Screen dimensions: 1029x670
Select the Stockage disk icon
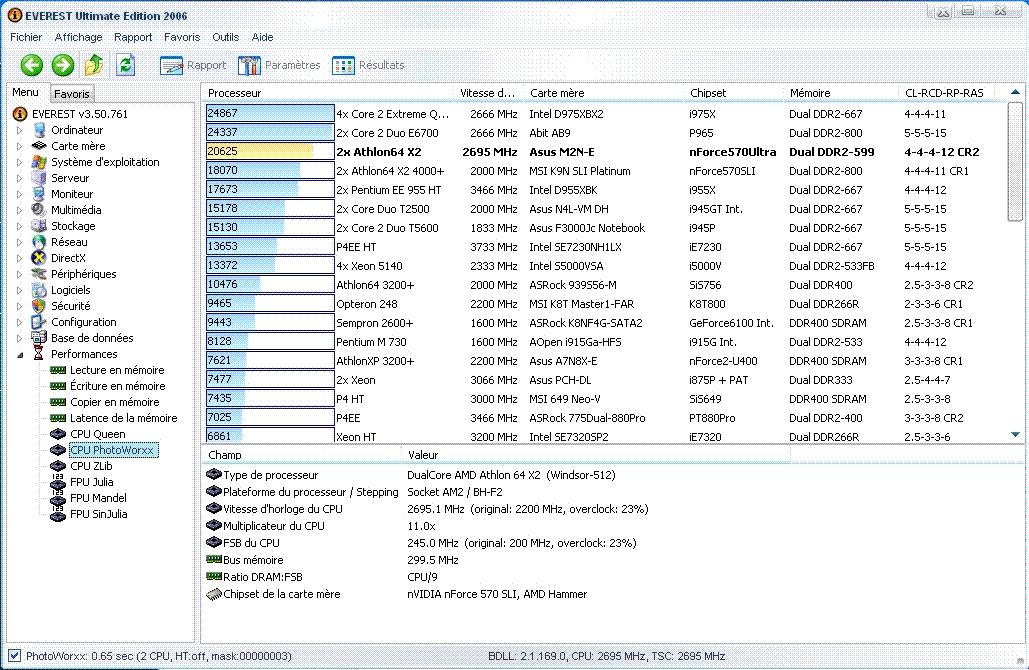tap(39, 226)
